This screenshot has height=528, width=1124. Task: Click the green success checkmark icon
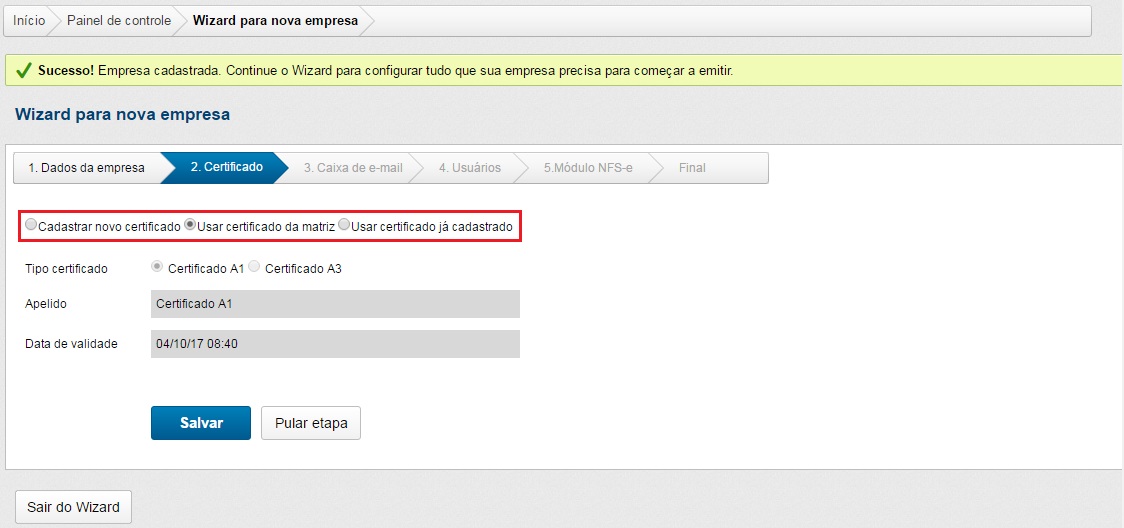click(x=24, y=71)
